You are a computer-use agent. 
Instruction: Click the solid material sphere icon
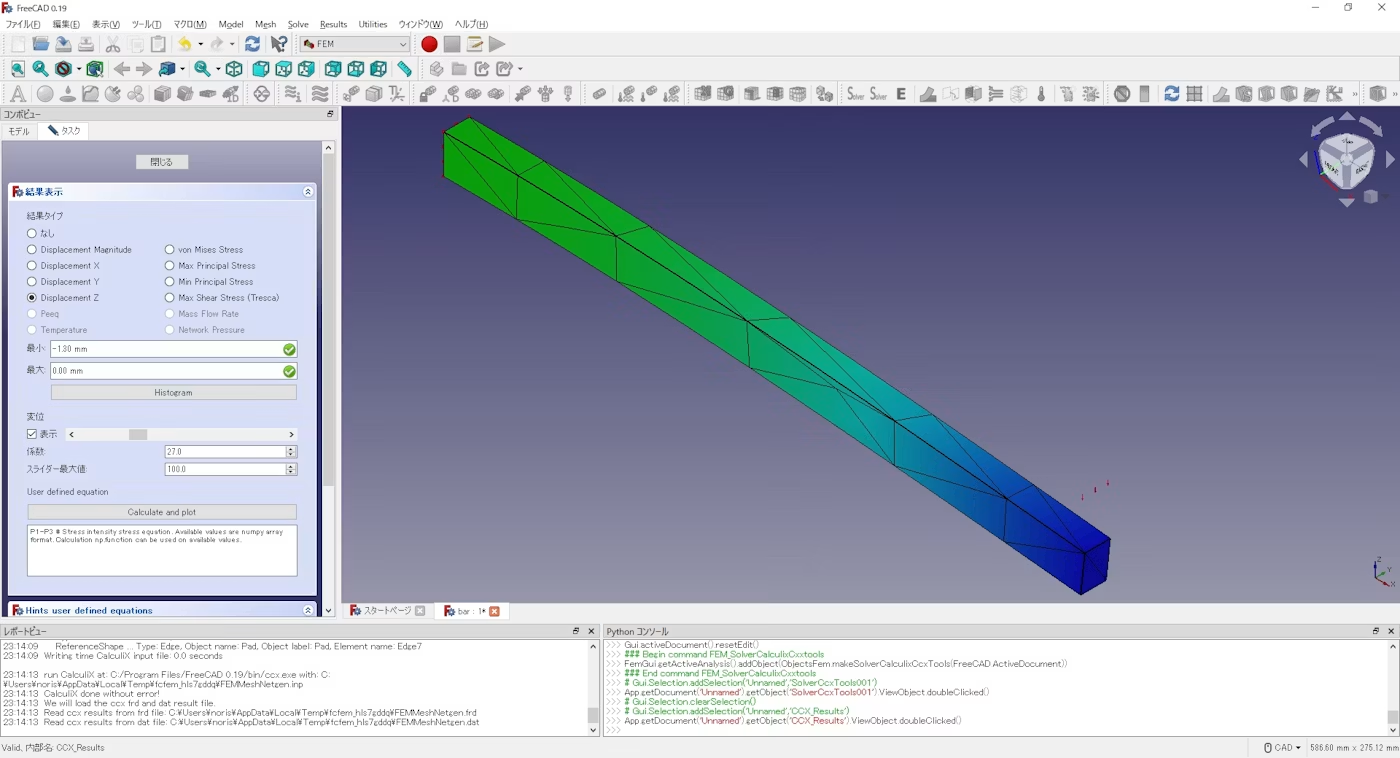point(44,94)
